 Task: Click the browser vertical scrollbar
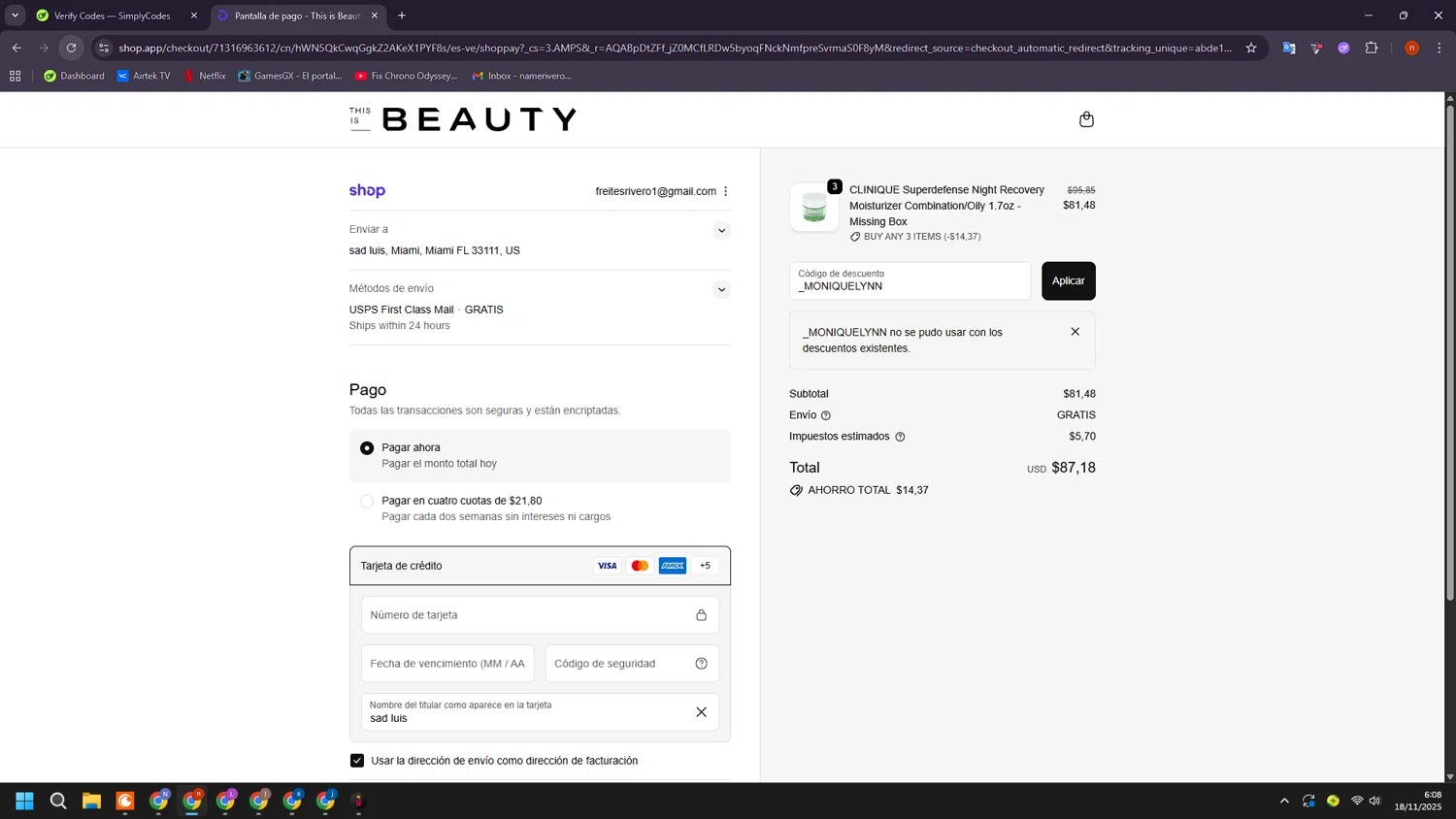[1450, 352]
